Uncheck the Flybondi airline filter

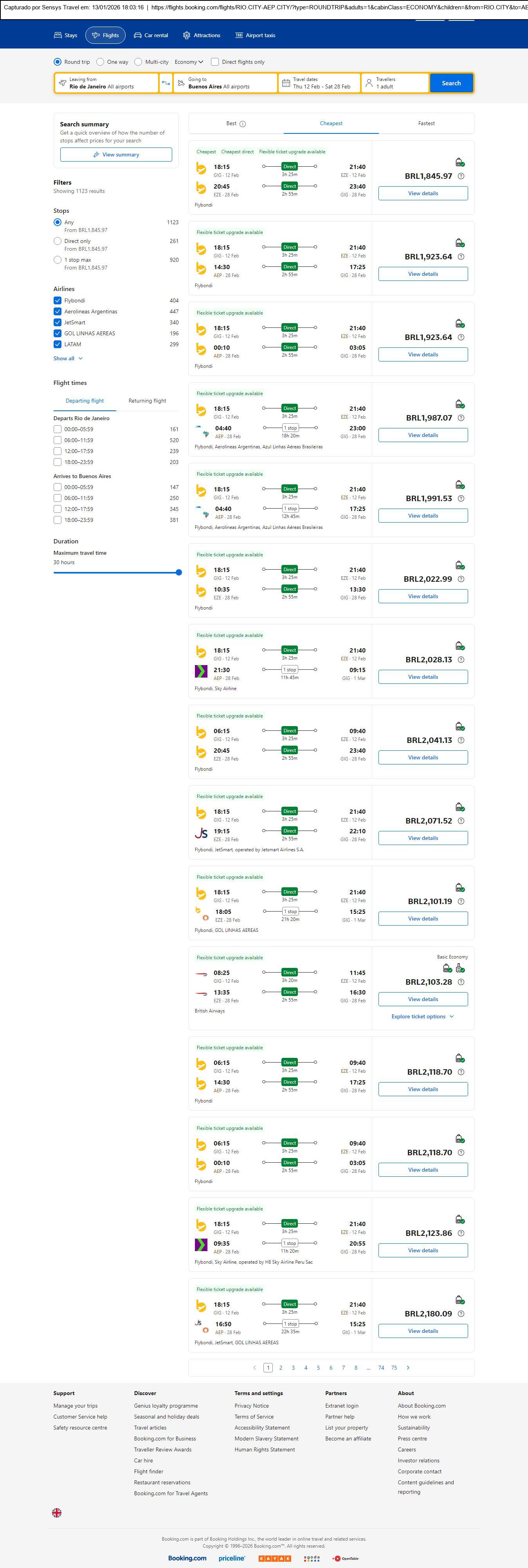click(x=57, y=301)
